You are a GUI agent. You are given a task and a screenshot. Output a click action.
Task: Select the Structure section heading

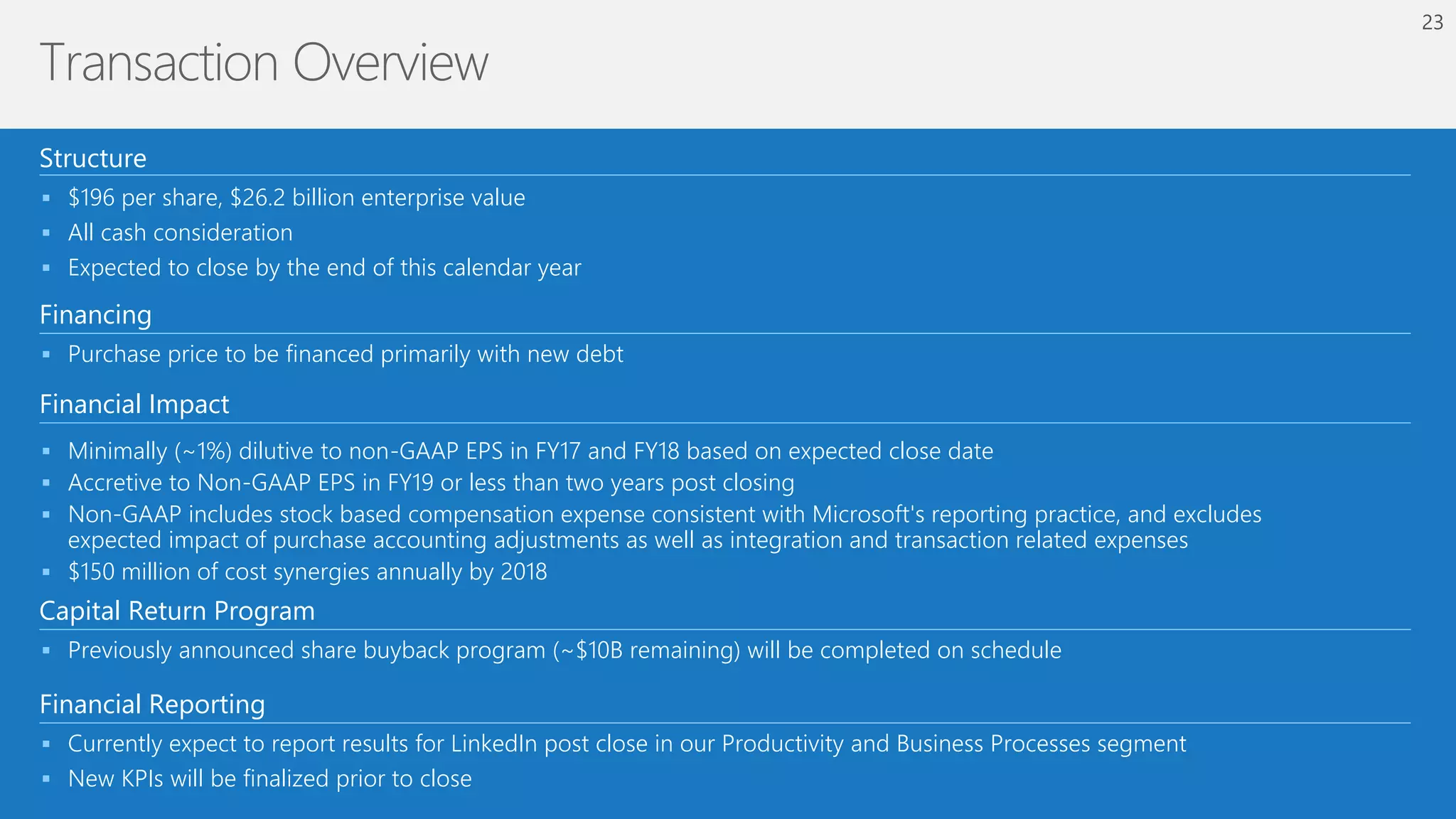coord(93,158)
